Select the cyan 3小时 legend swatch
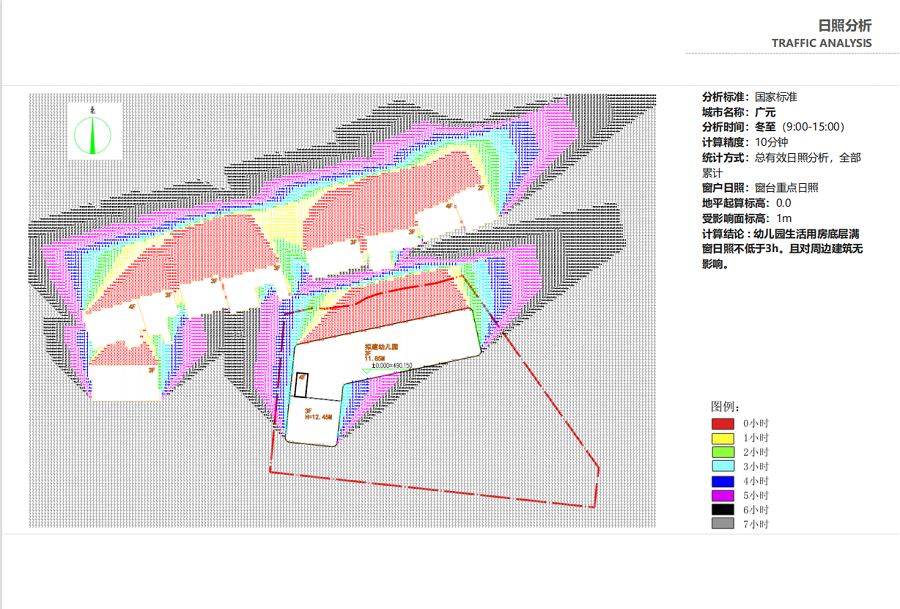This screenshot has width=900, height=609. 723,467
